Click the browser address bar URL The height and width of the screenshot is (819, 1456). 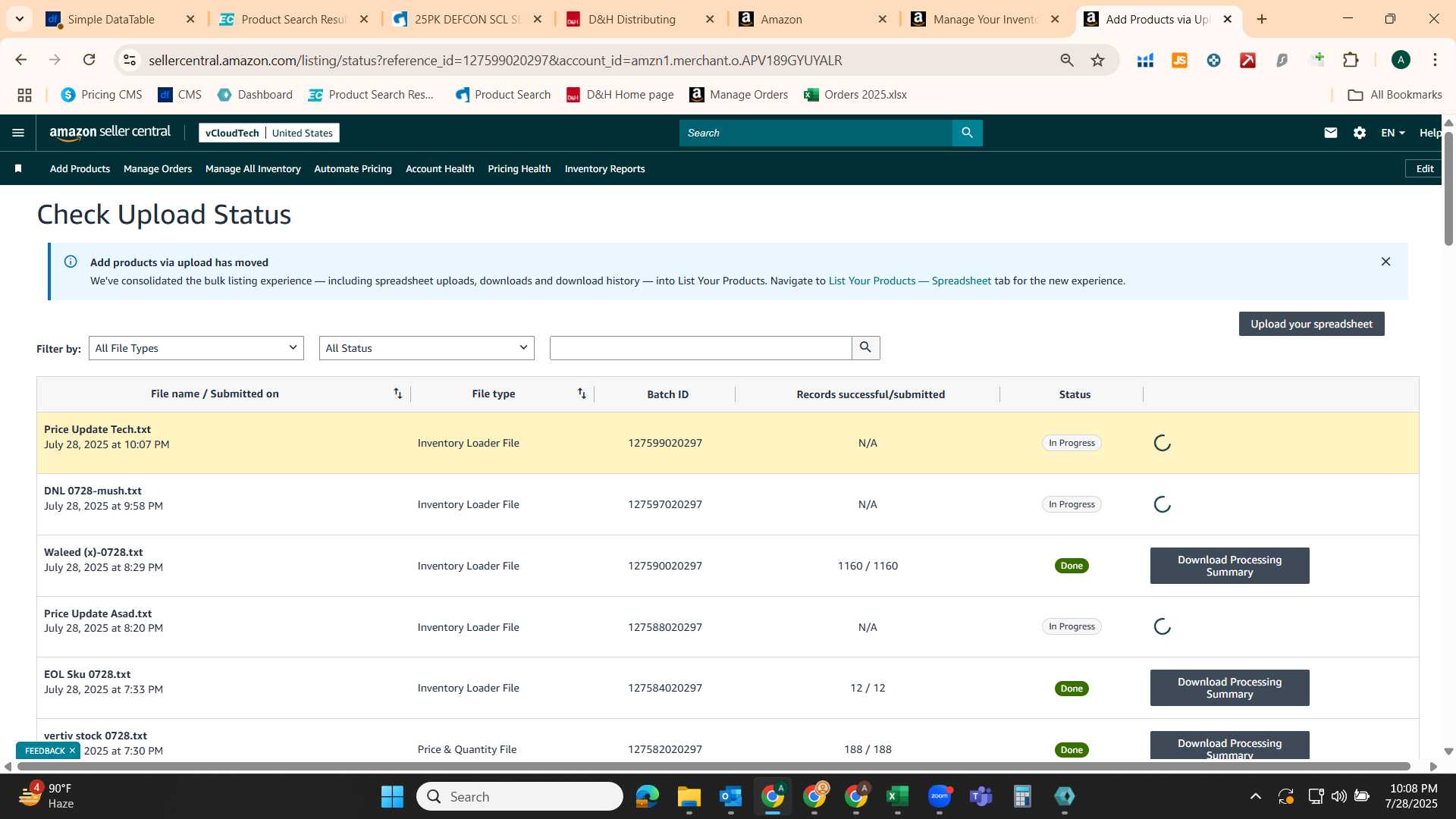point(494,60)
